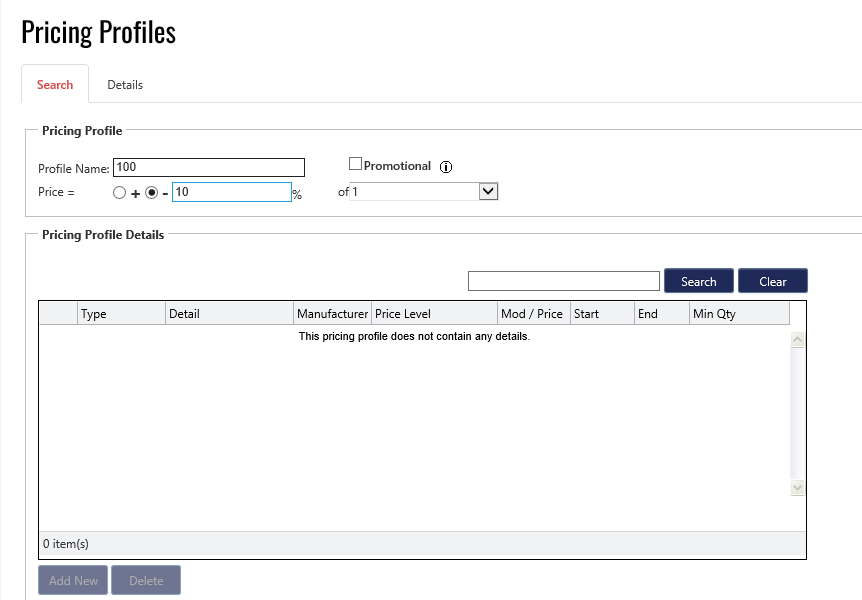Viewport: 862px width, 600px height.
Task: Select the minus price radio button
Action: click(x=152, y=193)
